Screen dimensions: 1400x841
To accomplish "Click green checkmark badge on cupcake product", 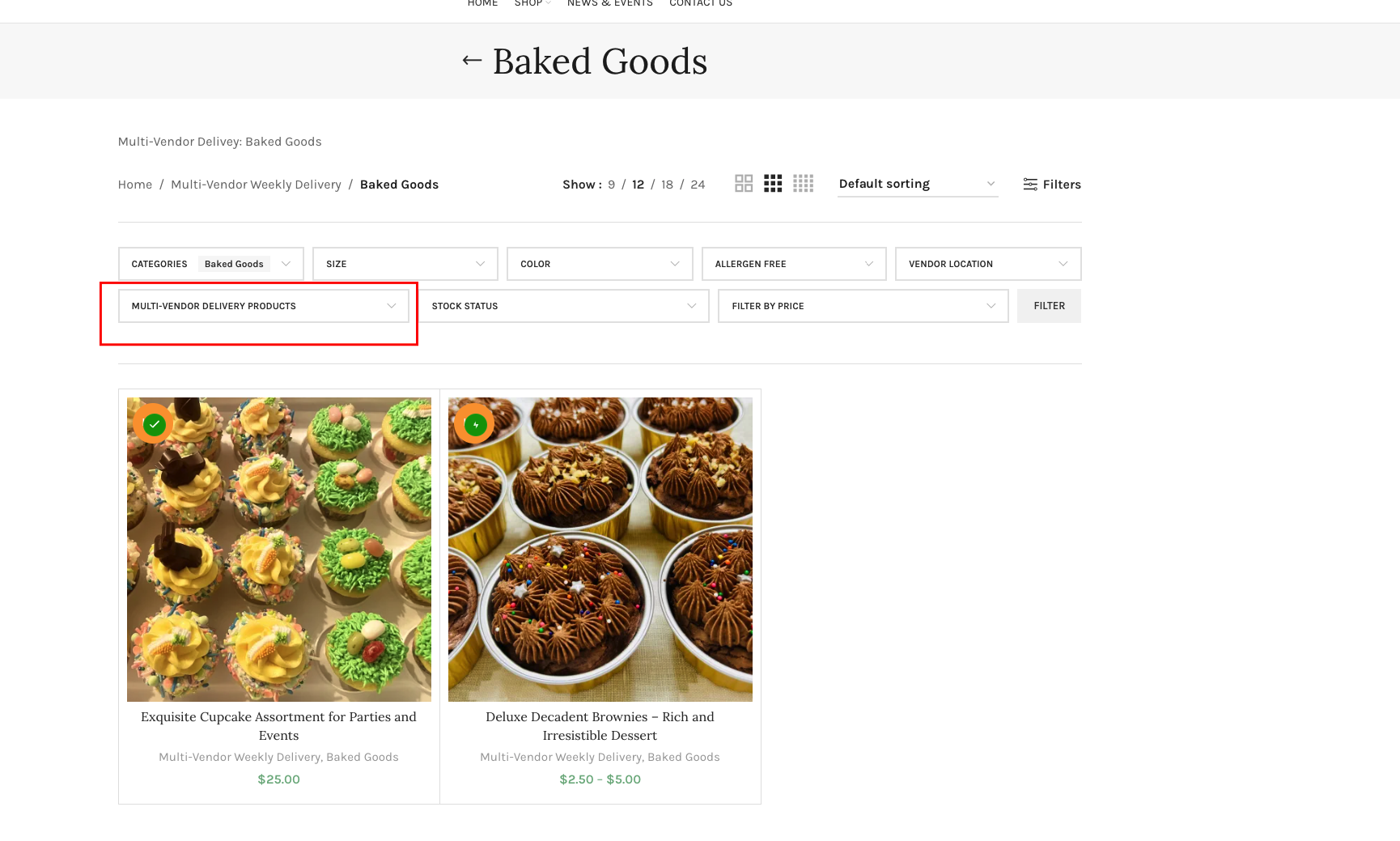I will click(x=155, y=424).
